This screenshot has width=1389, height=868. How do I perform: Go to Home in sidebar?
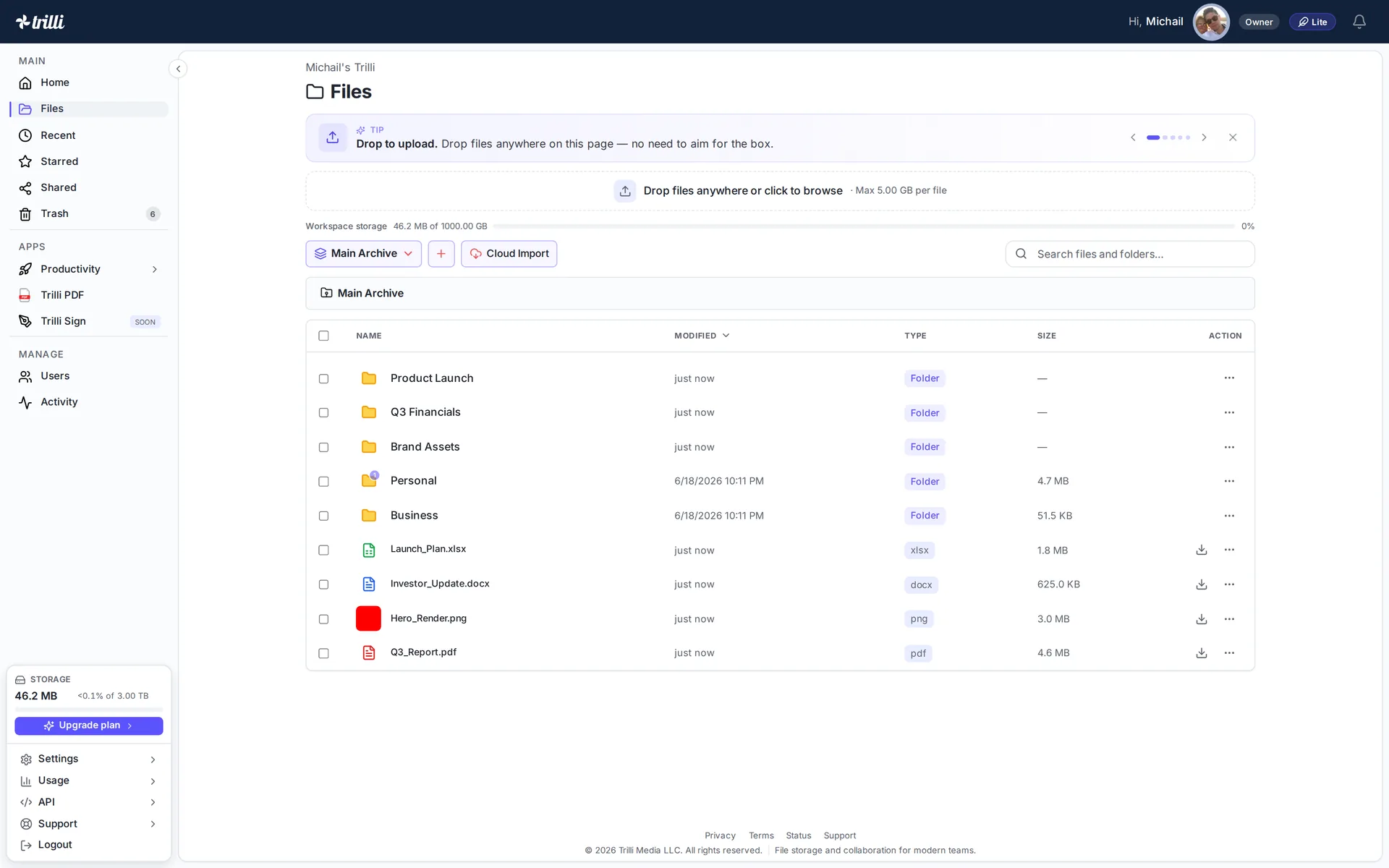89,82
